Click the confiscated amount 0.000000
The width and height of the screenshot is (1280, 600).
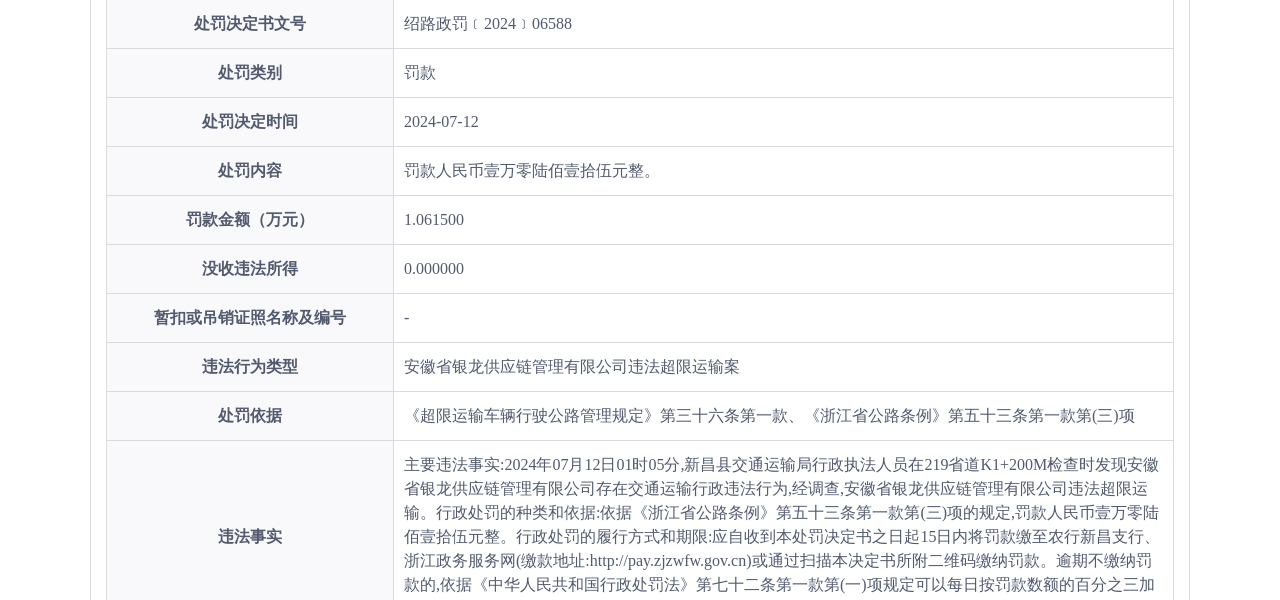click(434, 268)
